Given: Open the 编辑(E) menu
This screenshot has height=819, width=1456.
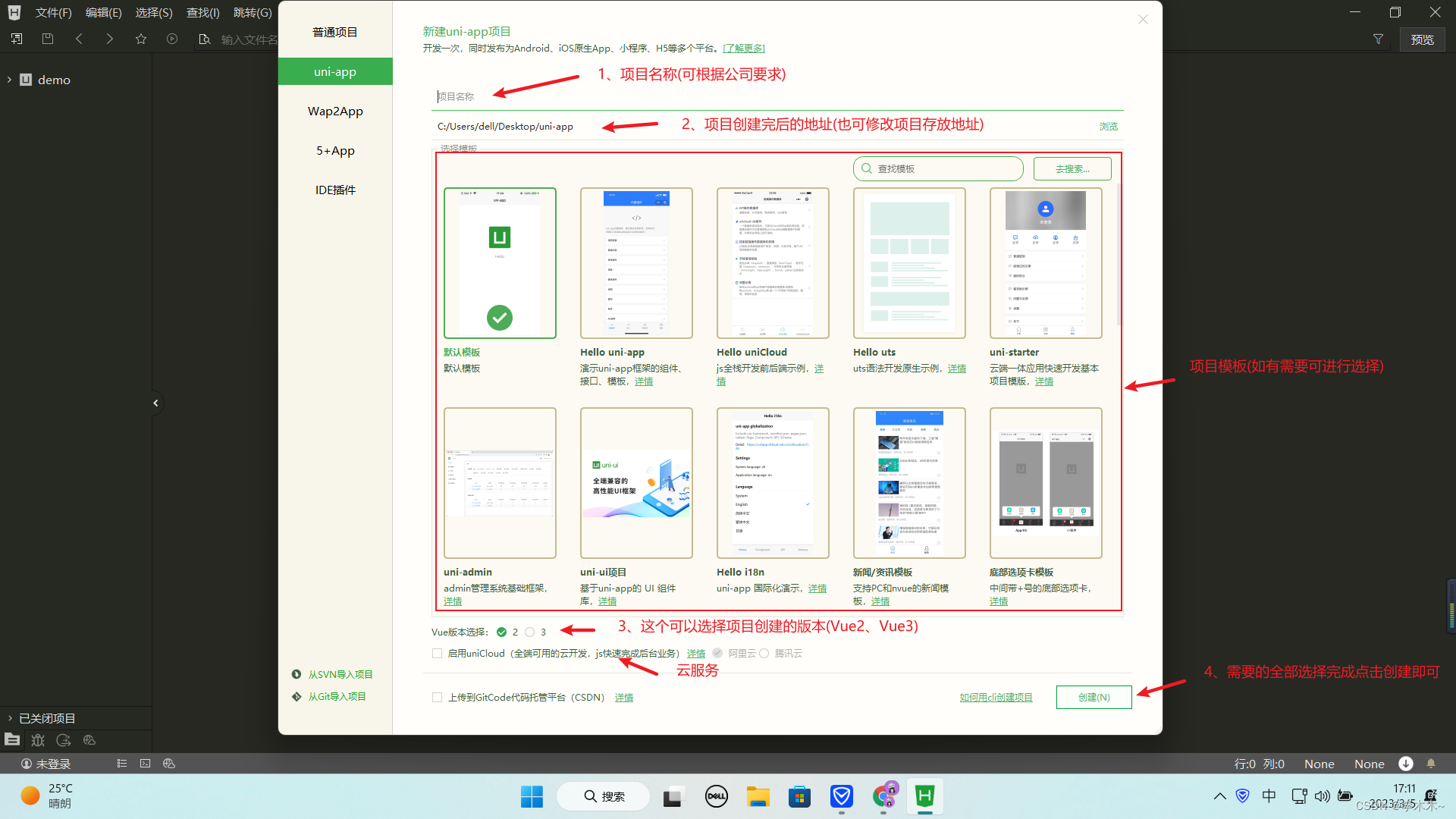Looking at the screenshot, I should tap(103, 13).
